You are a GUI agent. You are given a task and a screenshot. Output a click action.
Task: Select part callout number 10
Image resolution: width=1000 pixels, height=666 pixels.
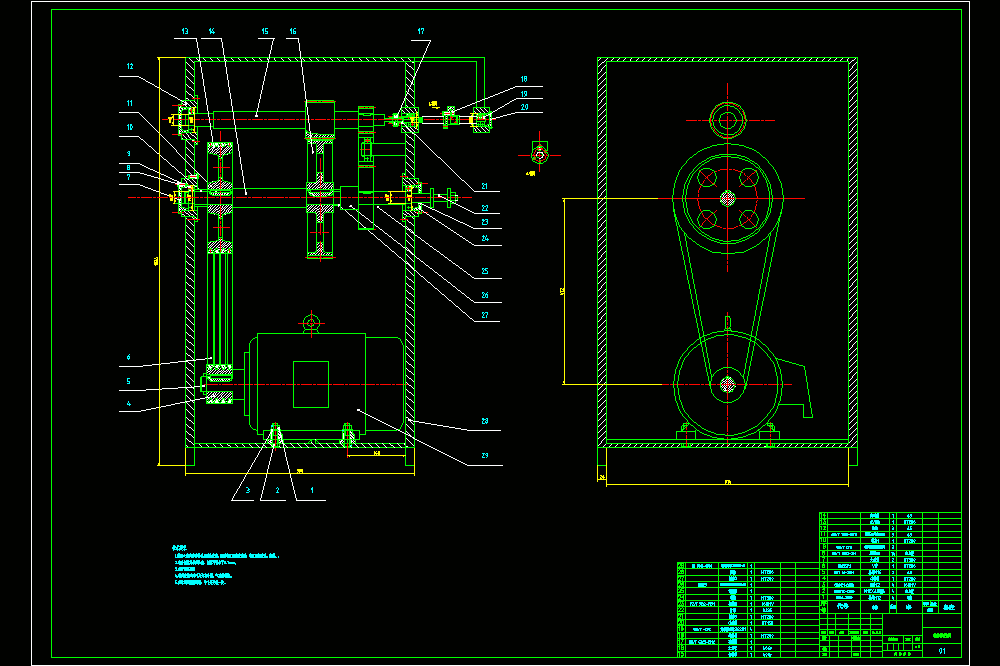point(130,128)
